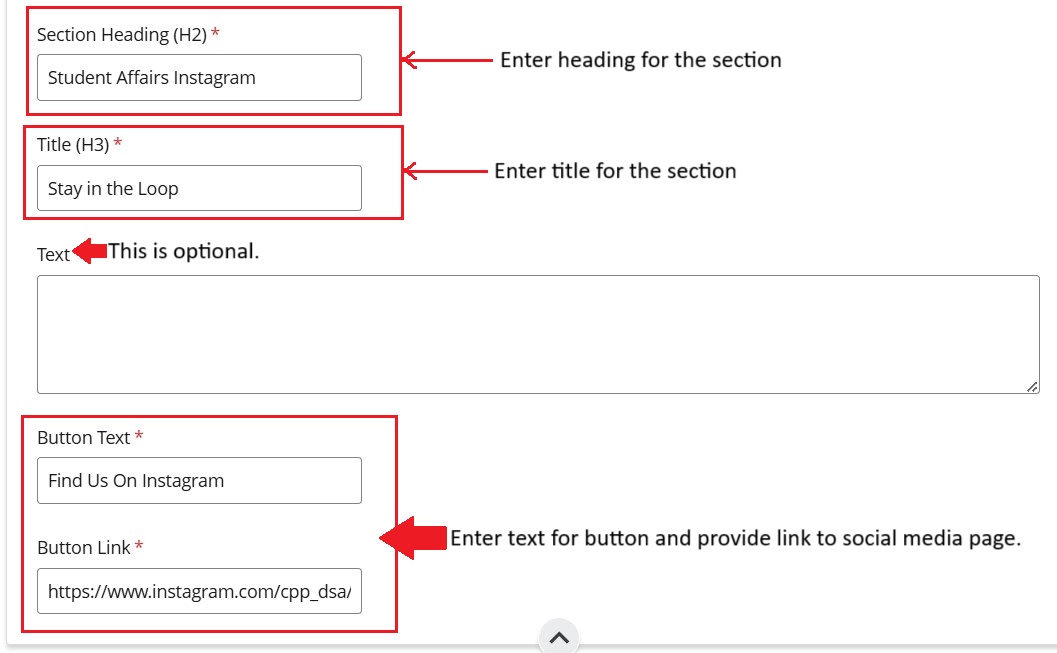1057x653 pixels.
Task: Grab the Text area resize handle
Action: coord(1032,386)
